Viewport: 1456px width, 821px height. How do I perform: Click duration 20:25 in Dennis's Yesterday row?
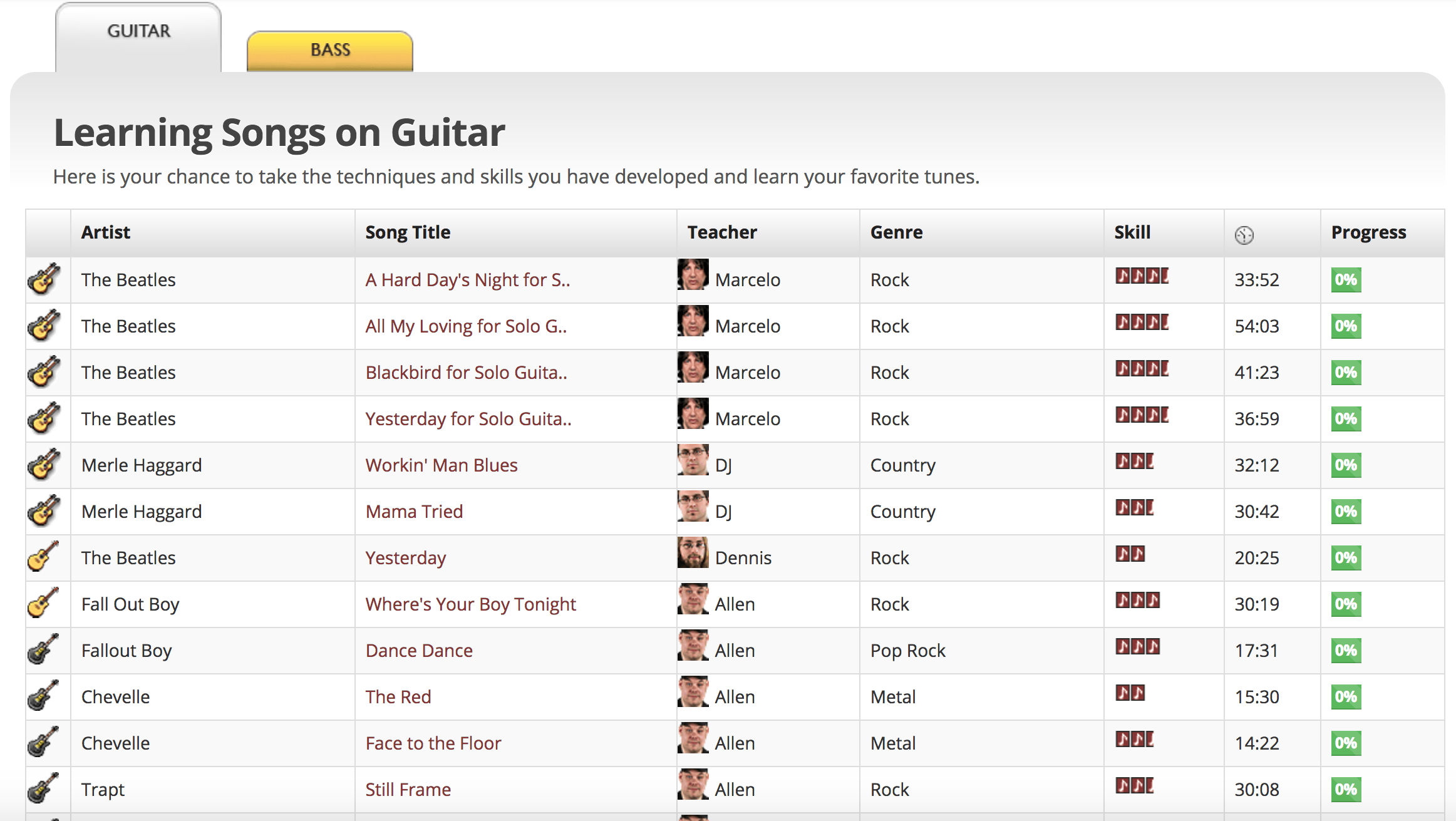[1257, 558]
